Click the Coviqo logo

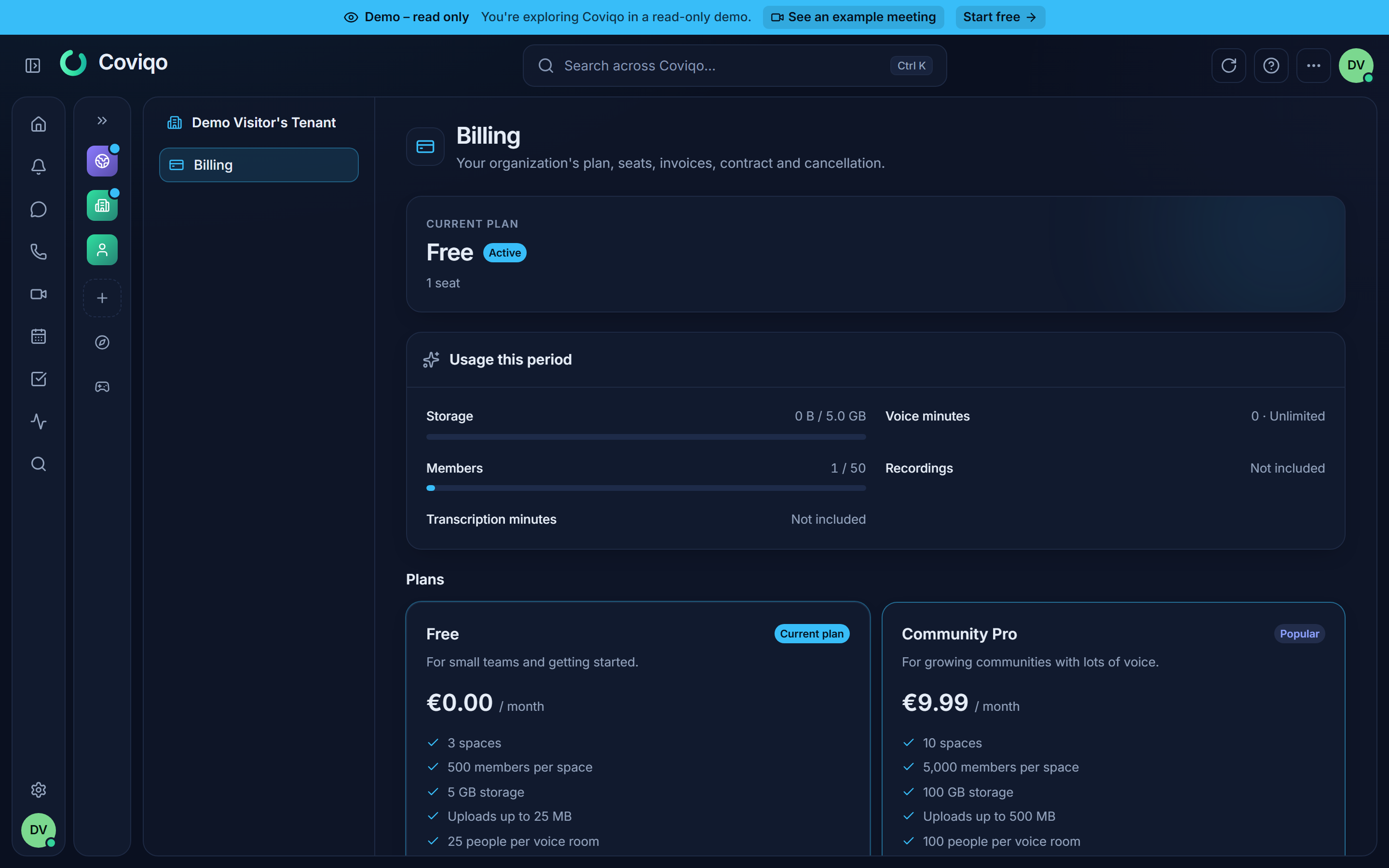(x=114, y=63)
